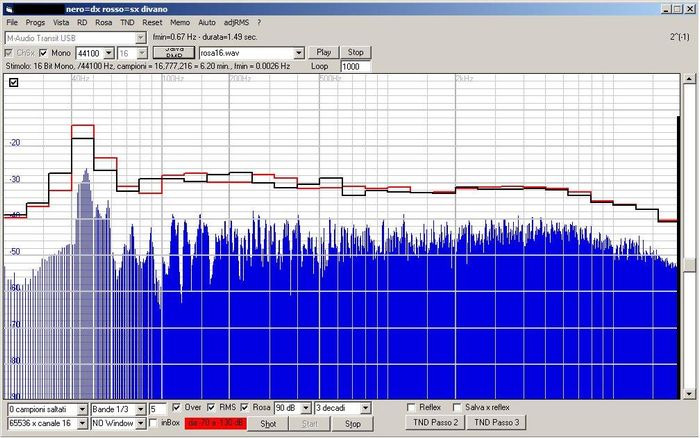Click the scroll up arrow of the graph scrollbar
This screenshot has height=438, width=700.
tap(689, 79)
